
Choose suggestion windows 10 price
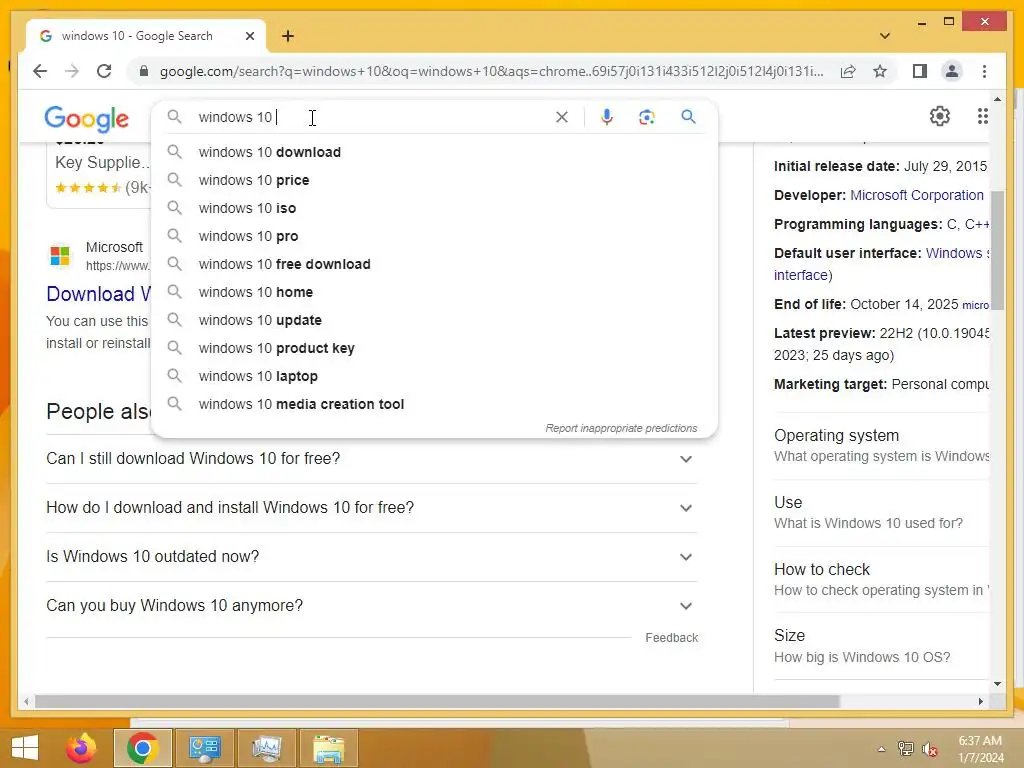coord(434,180)
